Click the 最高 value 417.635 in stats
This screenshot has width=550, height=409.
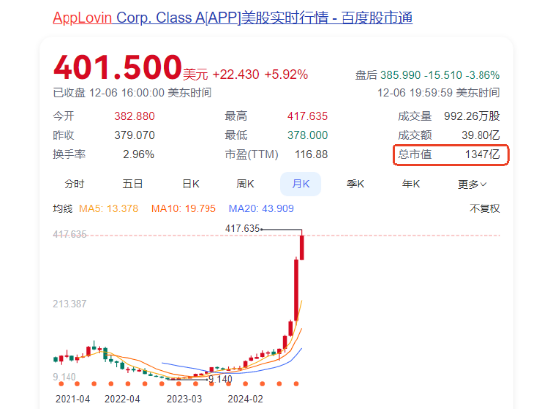307,116
